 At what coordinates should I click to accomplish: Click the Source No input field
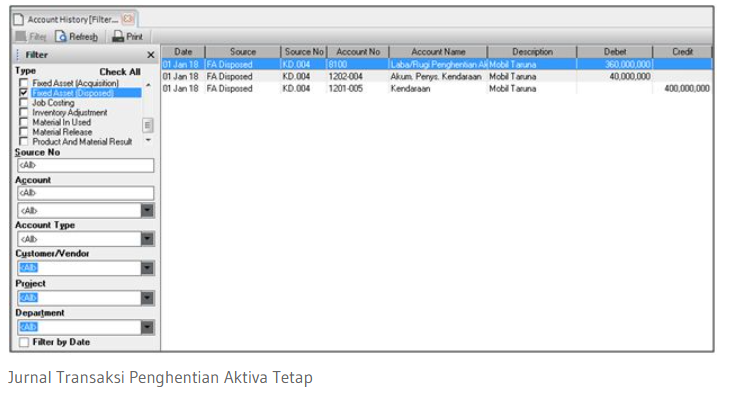click(x=86, y=165)
